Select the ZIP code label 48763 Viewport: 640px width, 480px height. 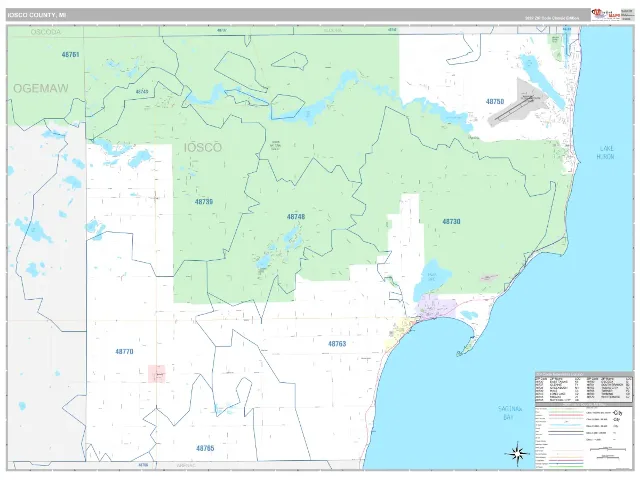click(x=337, y=344)
